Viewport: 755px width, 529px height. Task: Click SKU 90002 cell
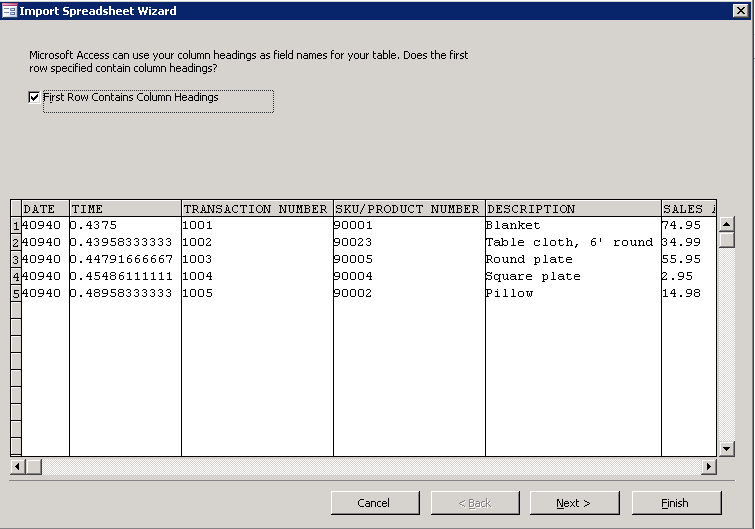409,293
